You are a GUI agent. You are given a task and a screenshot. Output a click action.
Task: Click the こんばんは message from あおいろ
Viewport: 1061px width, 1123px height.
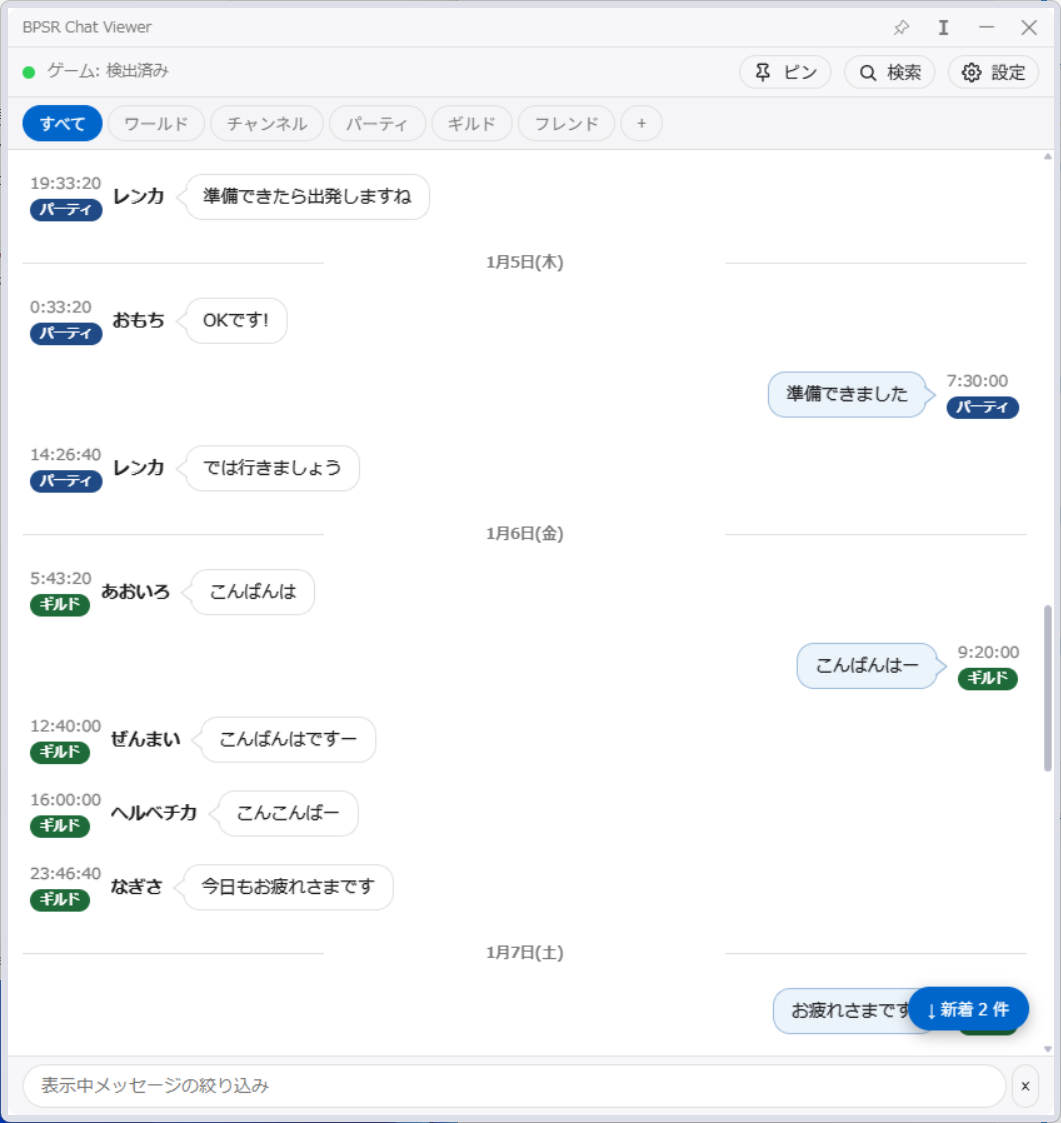point(252,592)
